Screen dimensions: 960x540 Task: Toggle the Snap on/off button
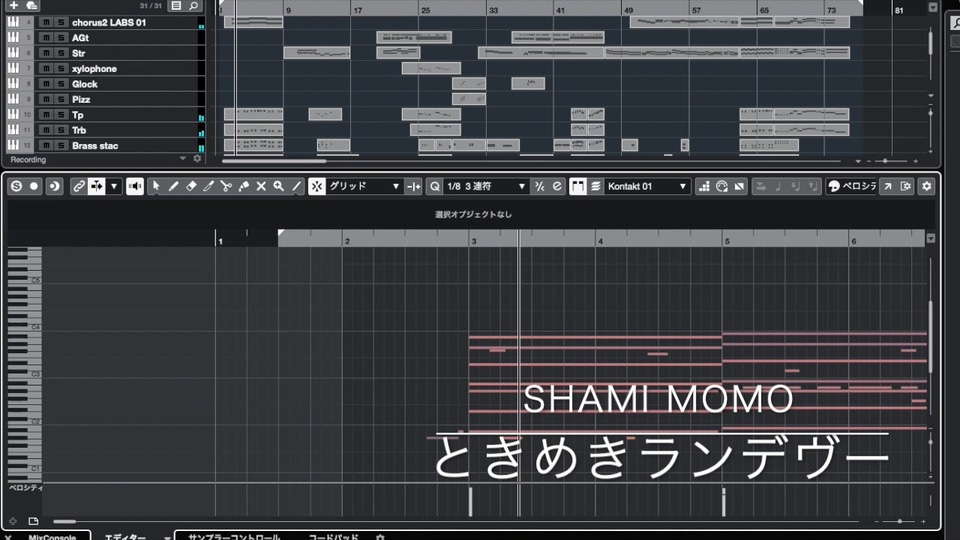317,186
